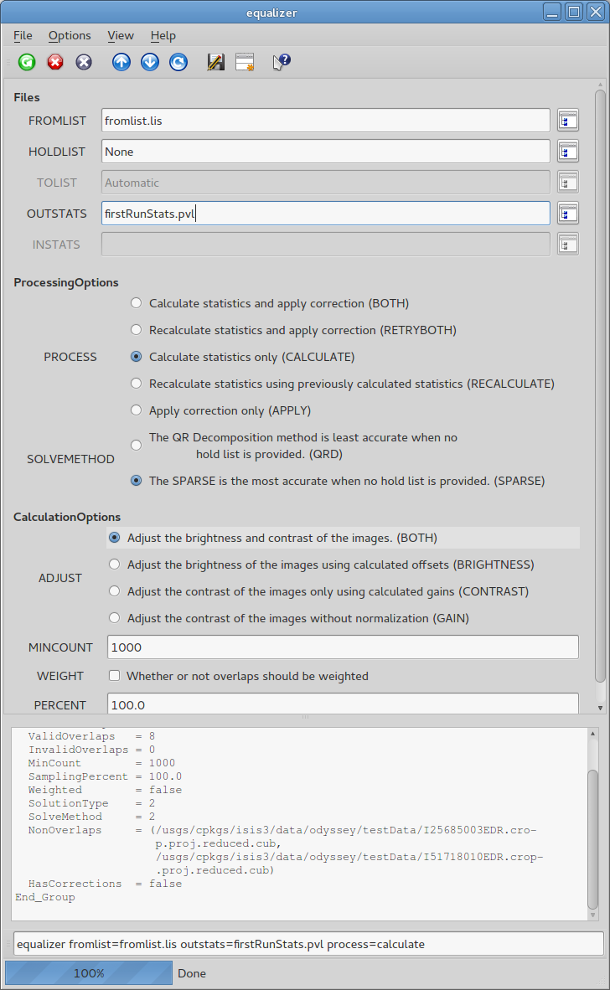The height and width of the screenshot is (990, 610).
Task: Click the blue circular reset parameters icon
Action: (x=178, y=62)
